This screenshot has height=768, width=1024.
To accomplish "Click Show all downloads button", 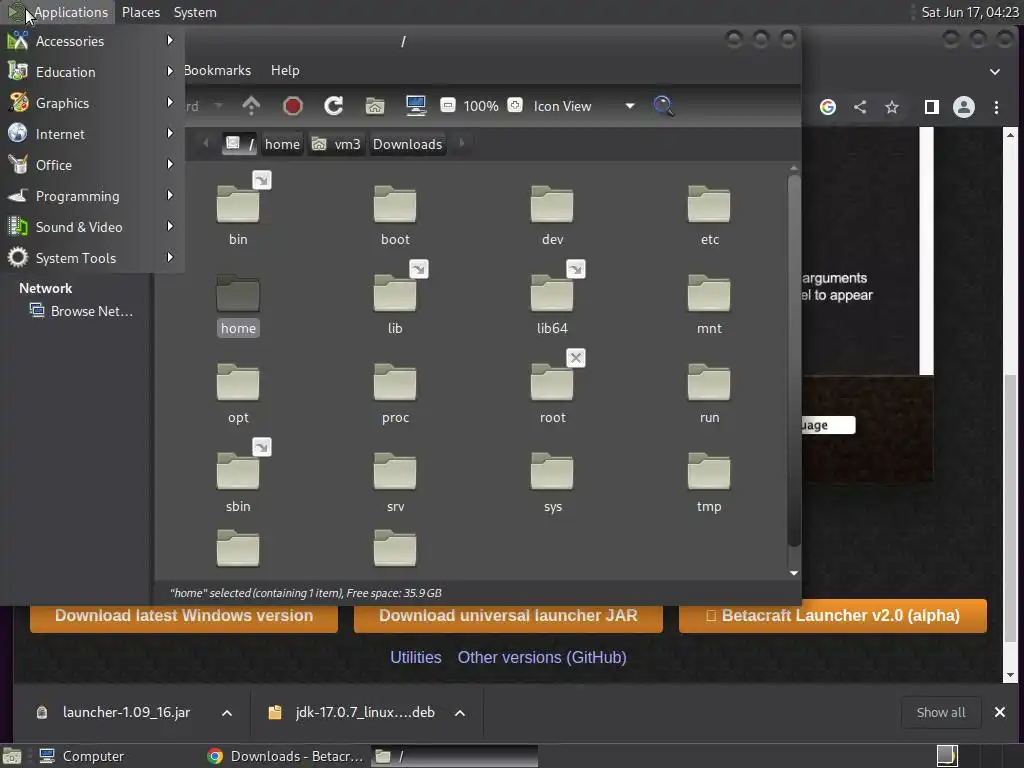I will click(x=940, y=712).
